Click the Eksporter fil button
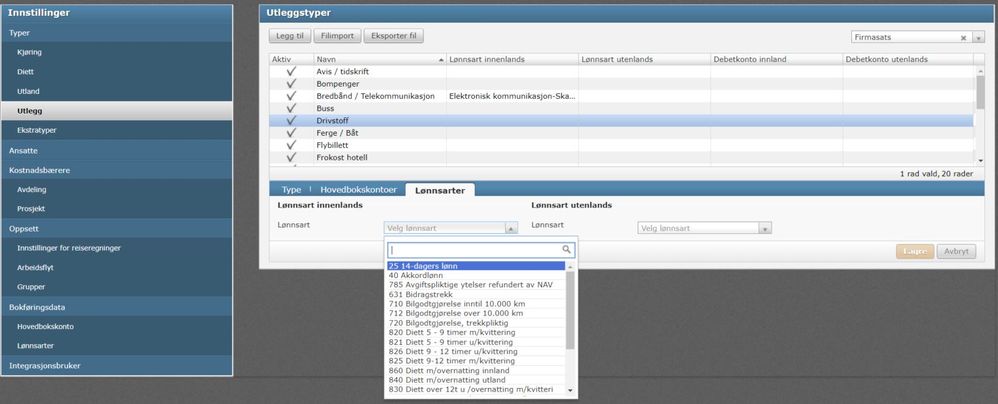The image size is (998, 404). pos(393,36)
